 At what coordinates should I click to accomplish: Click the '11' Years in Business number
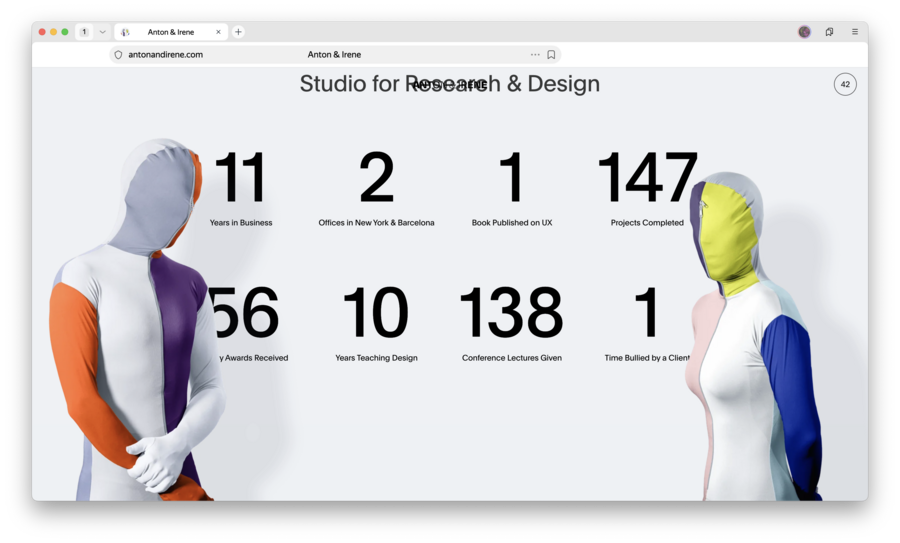[240, 177]
